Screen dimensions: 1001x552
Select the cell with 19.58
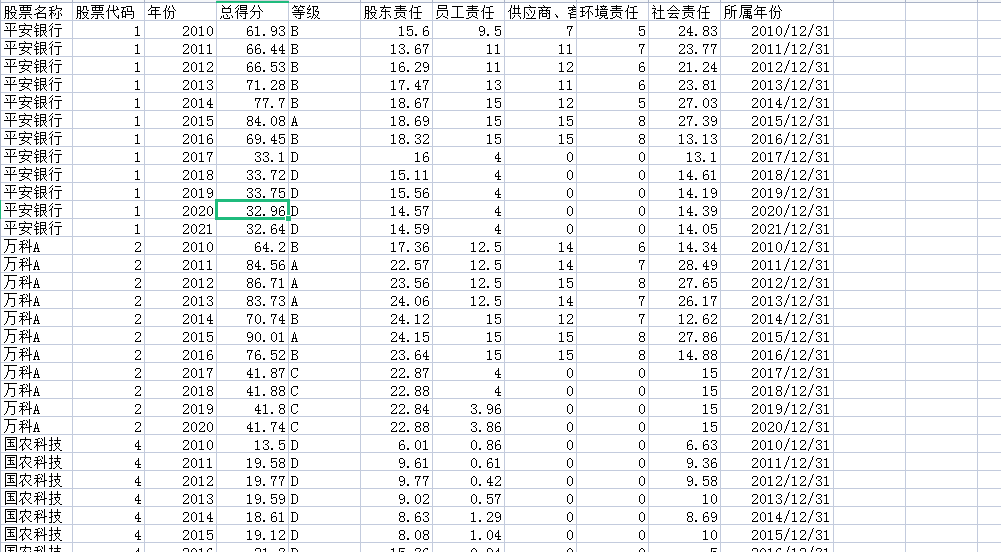click(252, 463)
